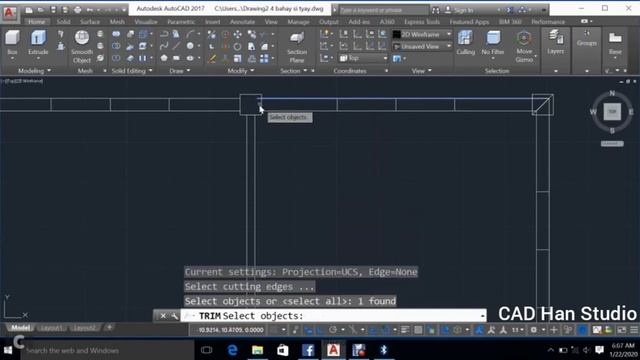The width and height of the screenshot is (640, 360).
Task: Switch to the Express Tools tab
Action: tap(422, 22)
